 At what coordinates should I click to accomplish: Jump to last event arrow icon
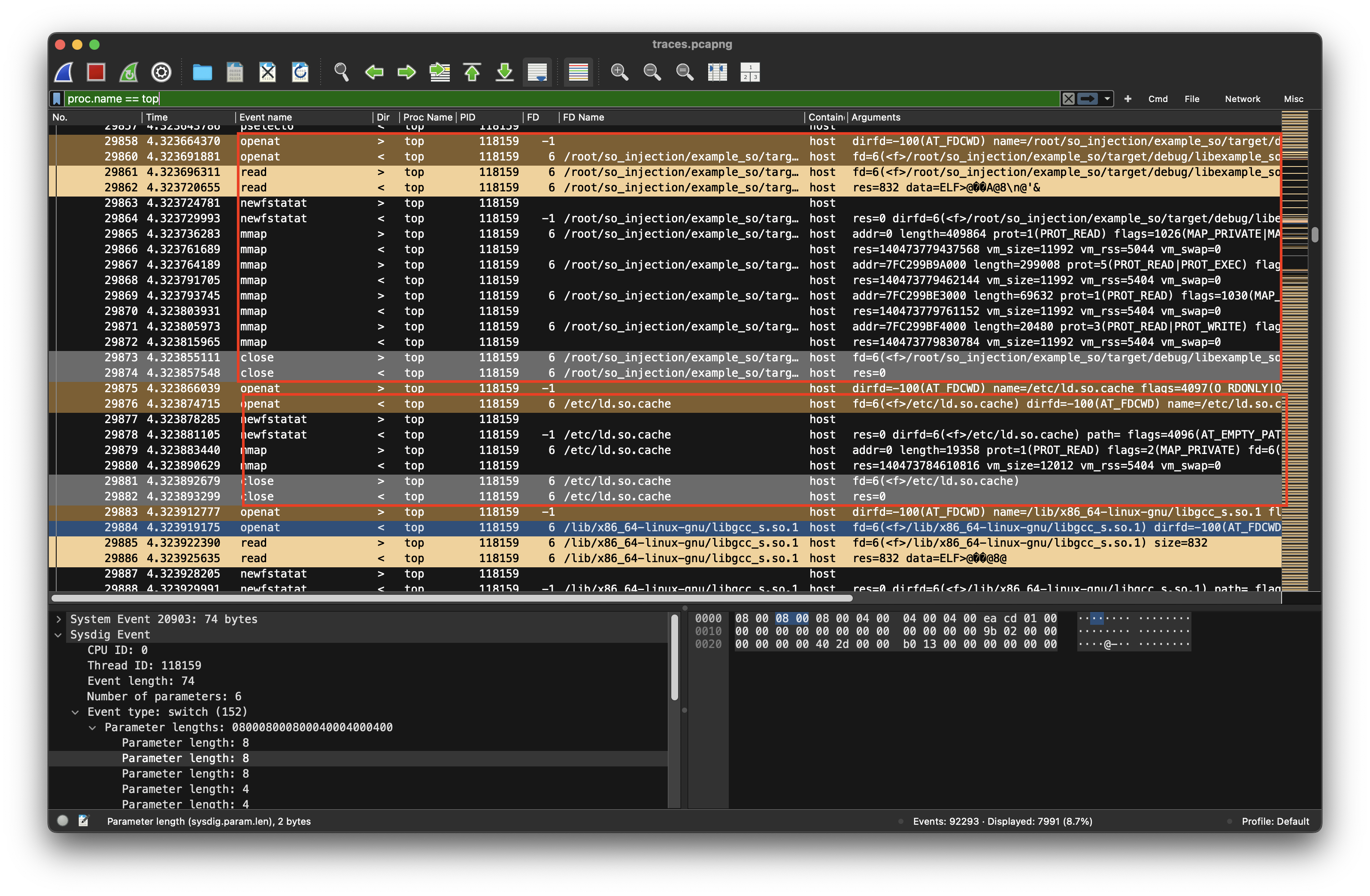505,72
